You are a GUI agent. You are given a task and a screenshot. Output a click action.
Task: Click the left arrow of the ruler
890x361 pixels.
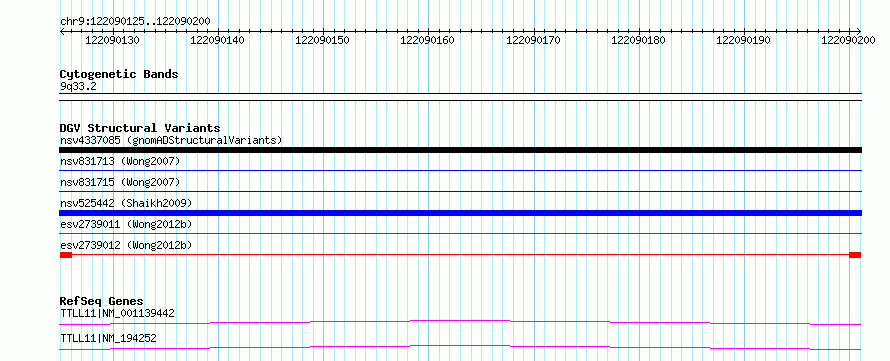pos(62,31)
